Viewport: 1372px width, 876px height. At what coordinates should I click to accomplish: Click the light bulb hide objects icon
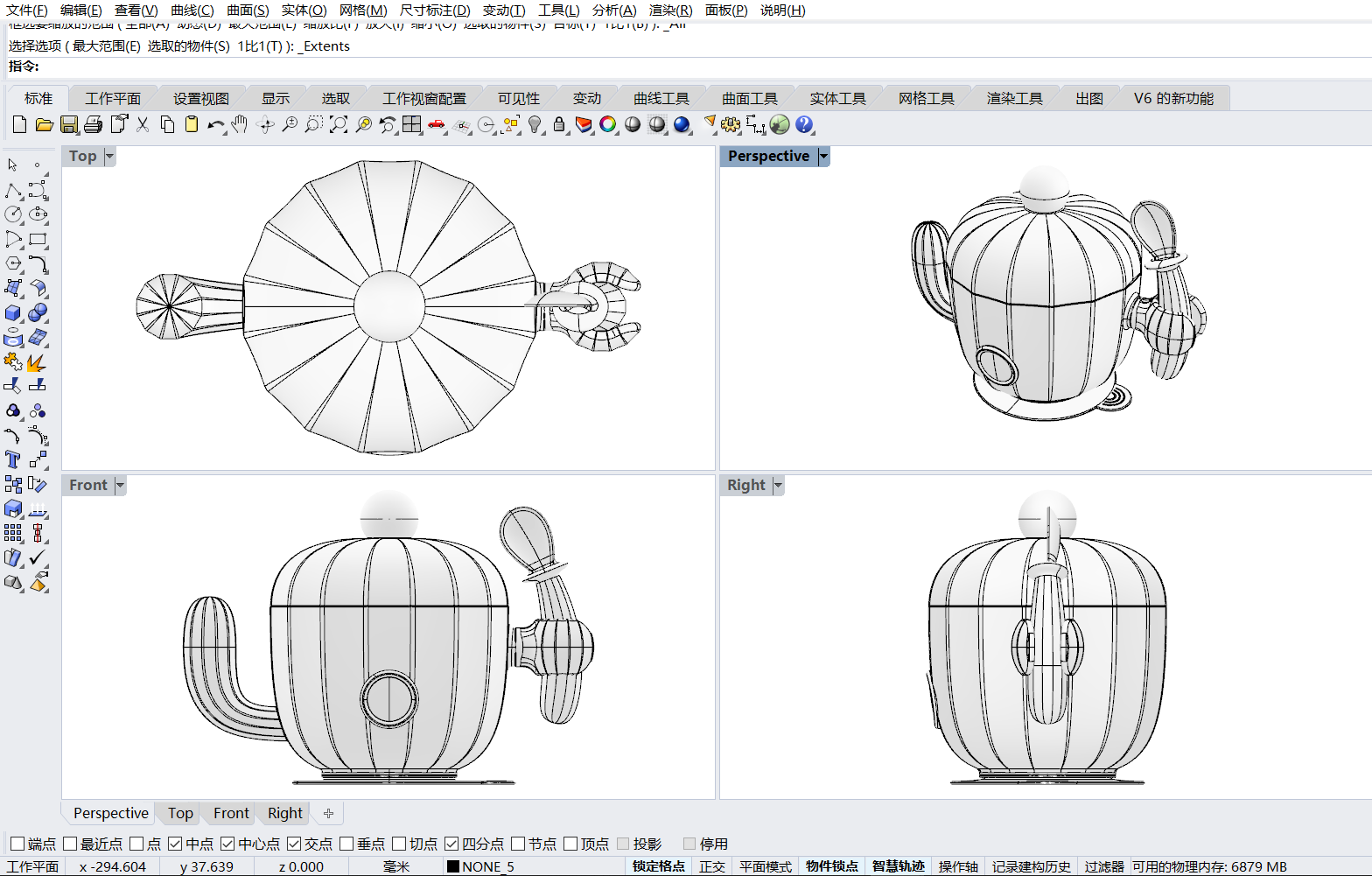coord(535,125)
